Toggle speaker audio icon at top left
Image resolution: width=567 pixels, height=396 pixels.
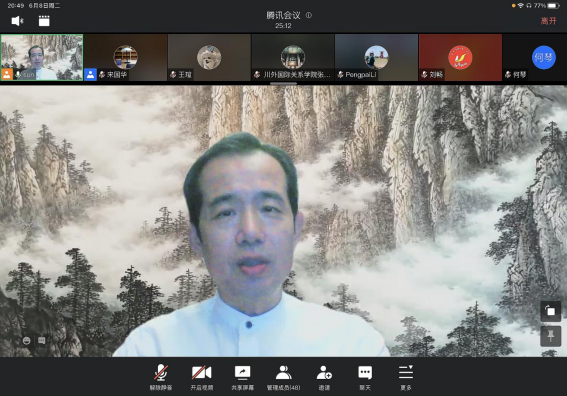pyautogui.click(x=17, y=21)
